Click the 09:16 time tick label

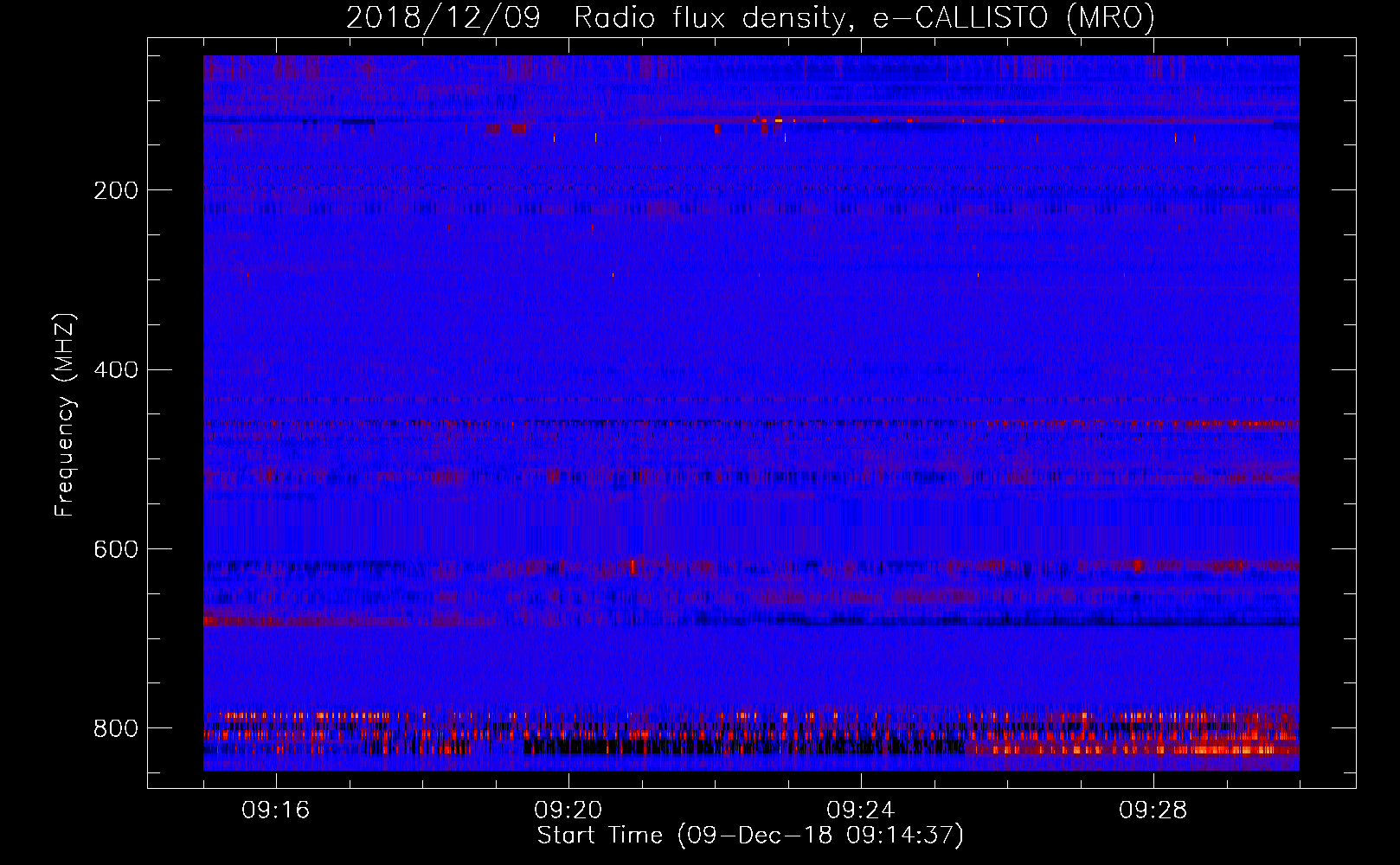(276, 811)
